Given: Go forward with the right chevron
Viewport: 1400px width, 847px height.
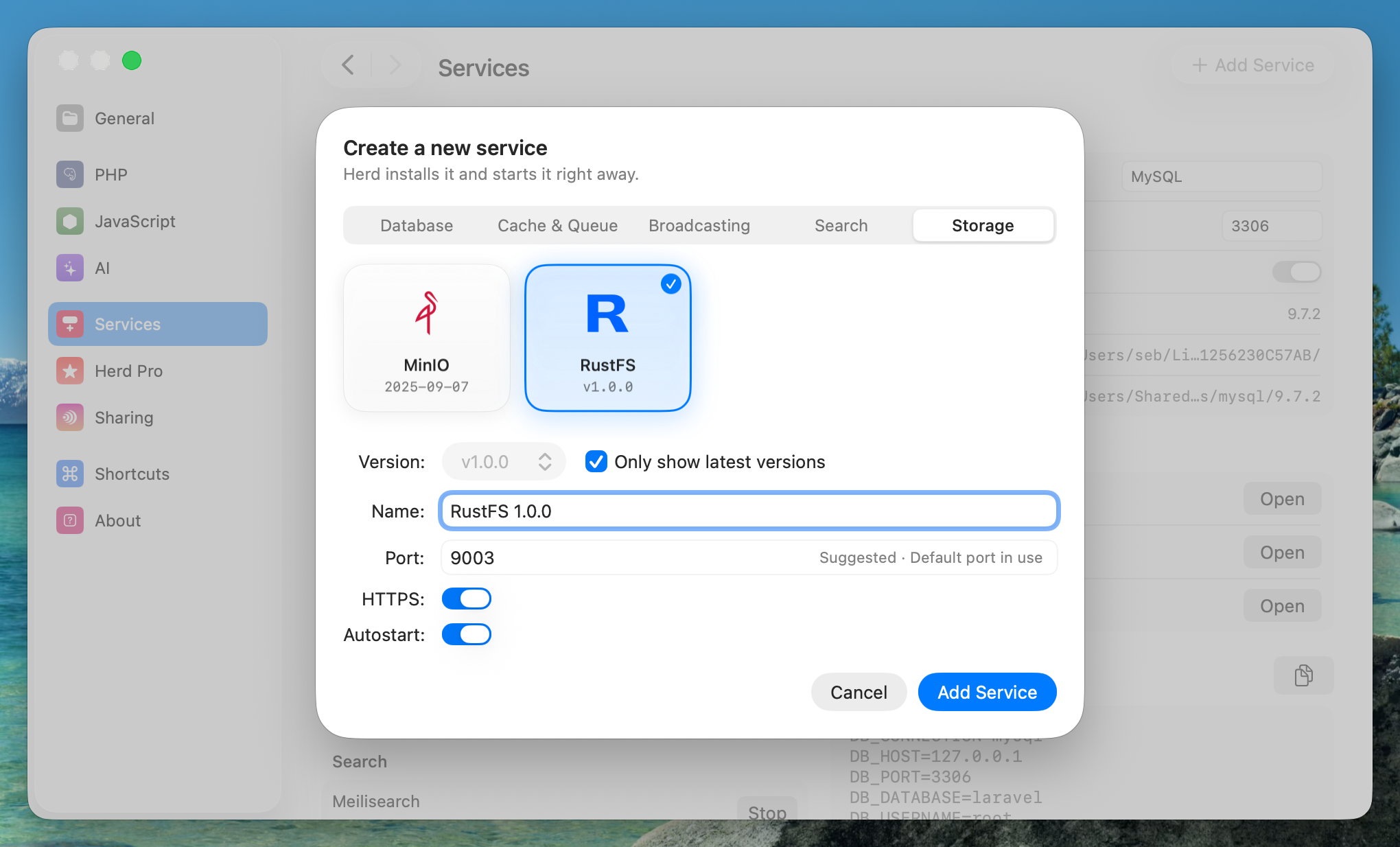Looking at the screenshot, I should click(395, 65).
